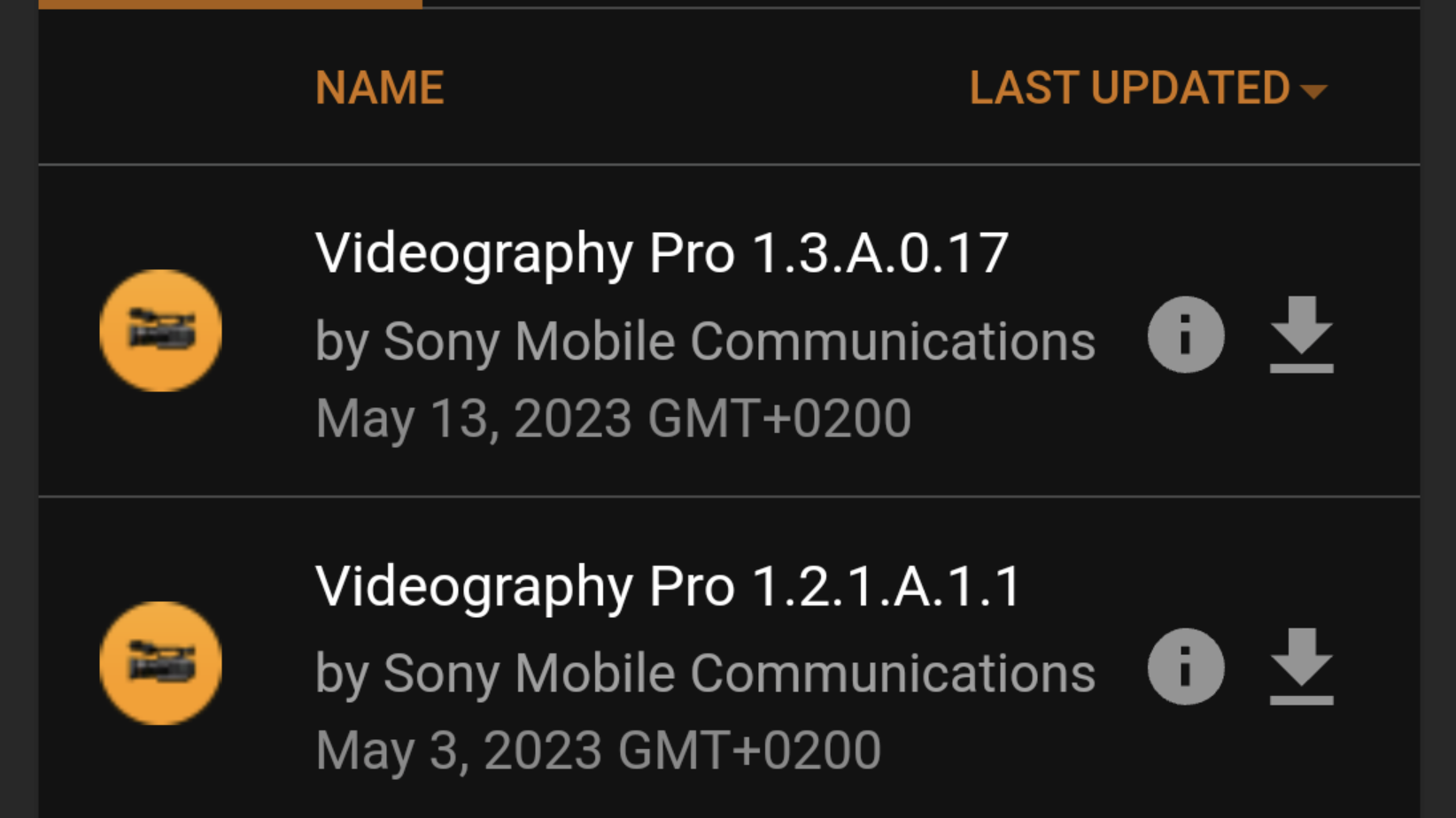Click the May 13, 2023 date
The width and height of the screenshot is (1456, 818).
(x=613, y=418)
